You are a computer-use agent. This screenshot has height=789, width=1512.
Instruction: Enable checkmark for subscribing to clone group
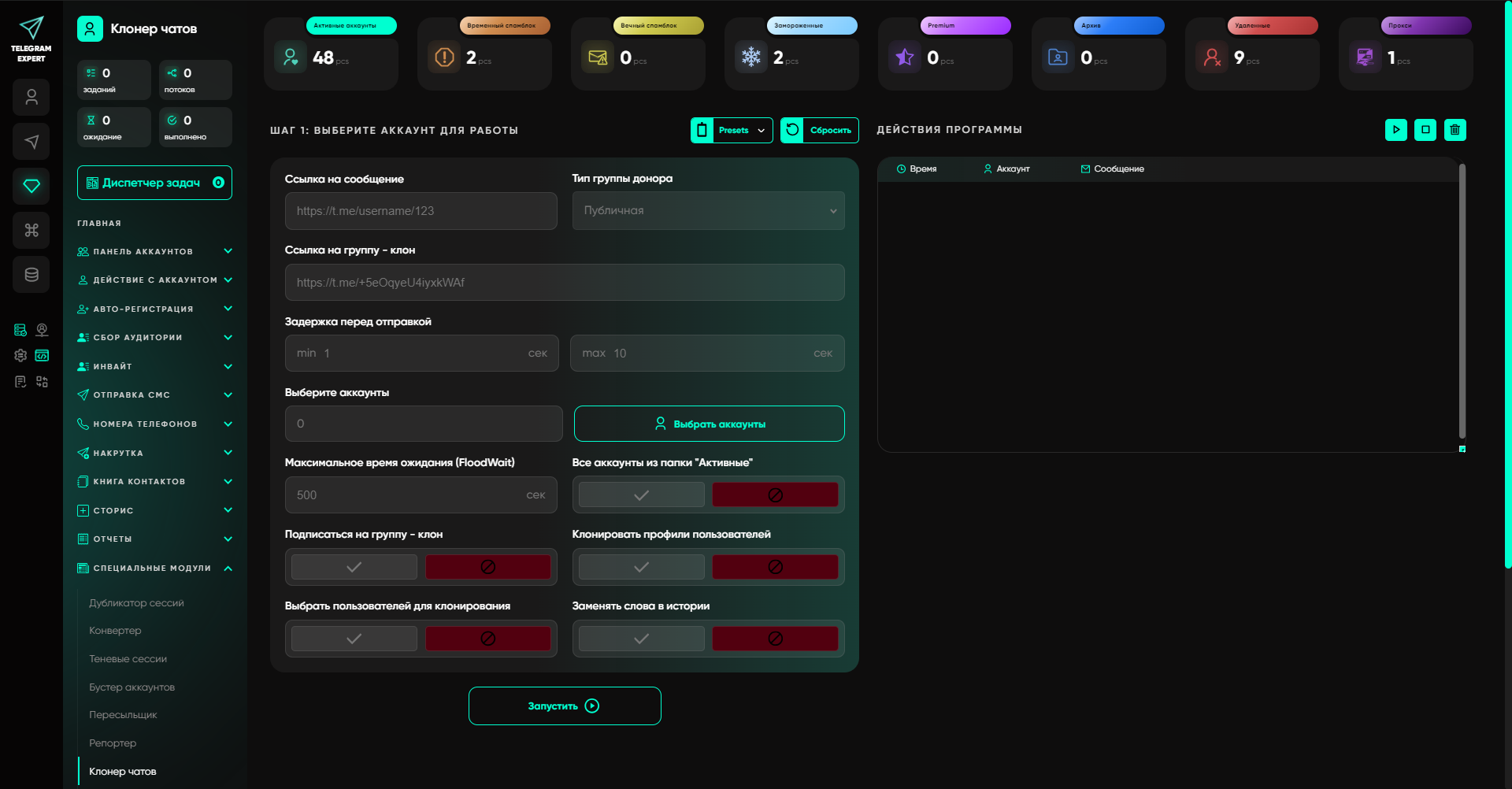[354, 567]
